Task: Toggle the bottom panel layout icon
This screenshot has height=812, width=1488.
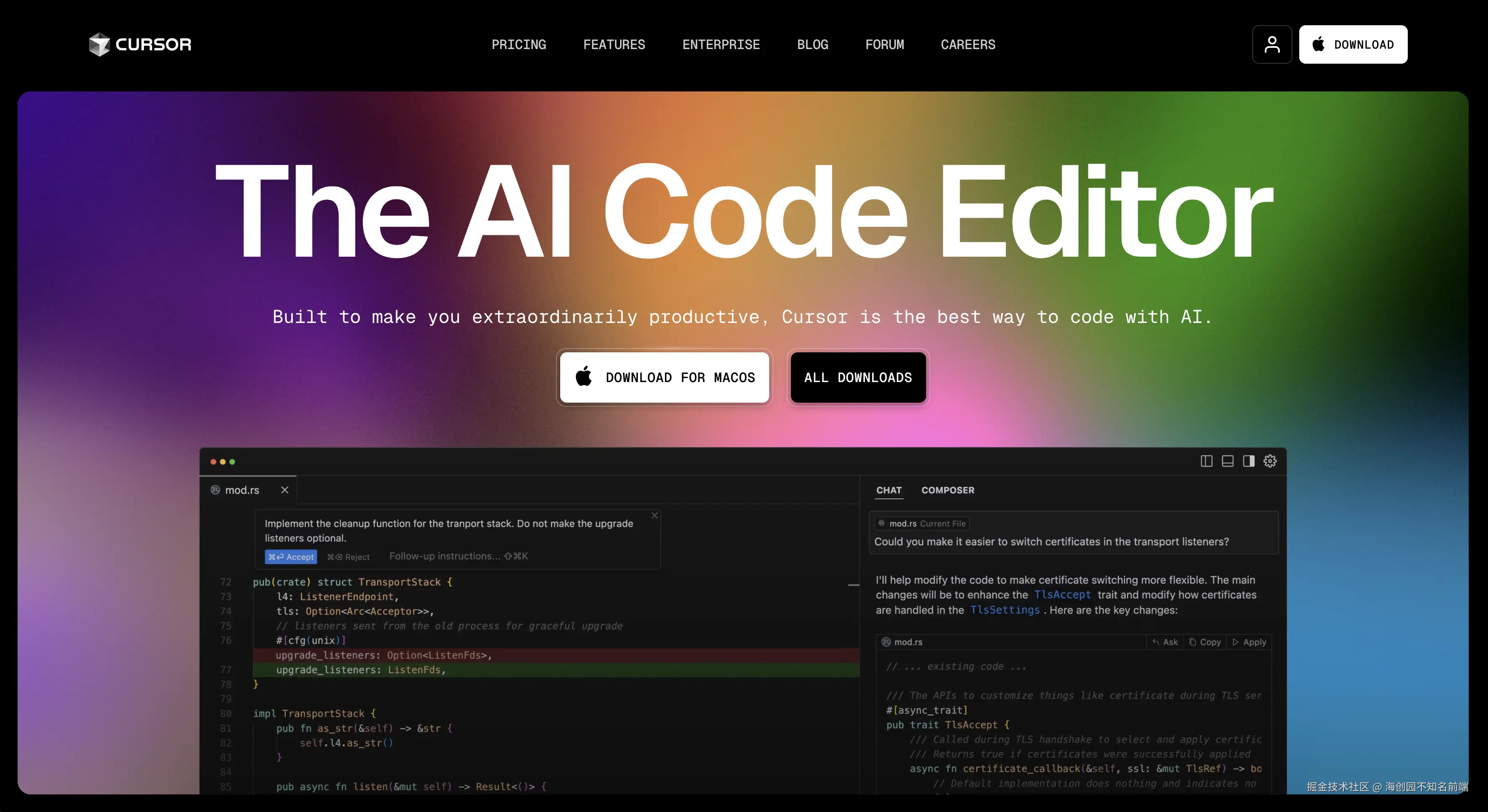Action: pos(1227,461)
